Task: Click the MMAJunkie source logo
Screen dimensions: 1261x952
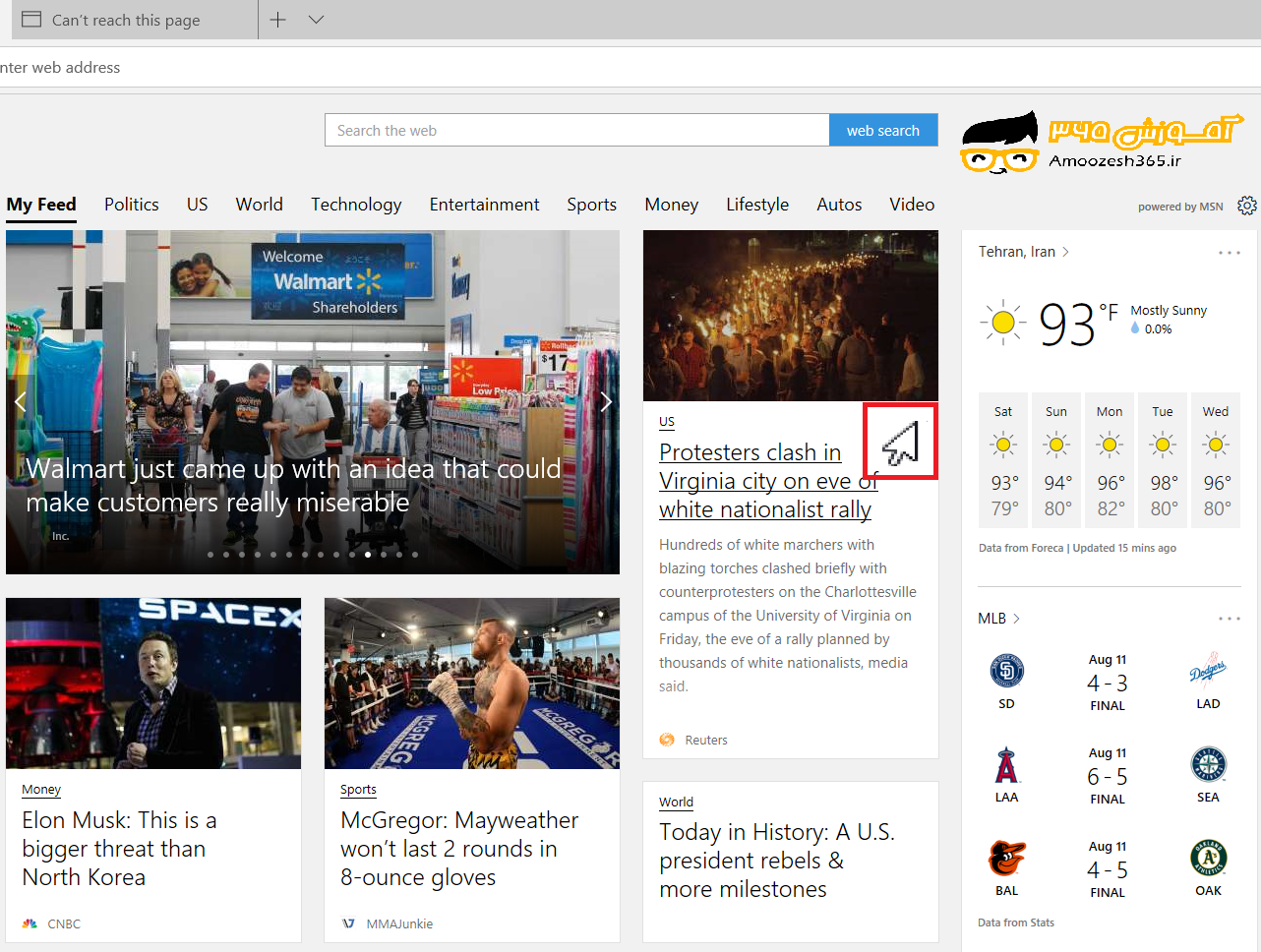Action: click(348, 923)
